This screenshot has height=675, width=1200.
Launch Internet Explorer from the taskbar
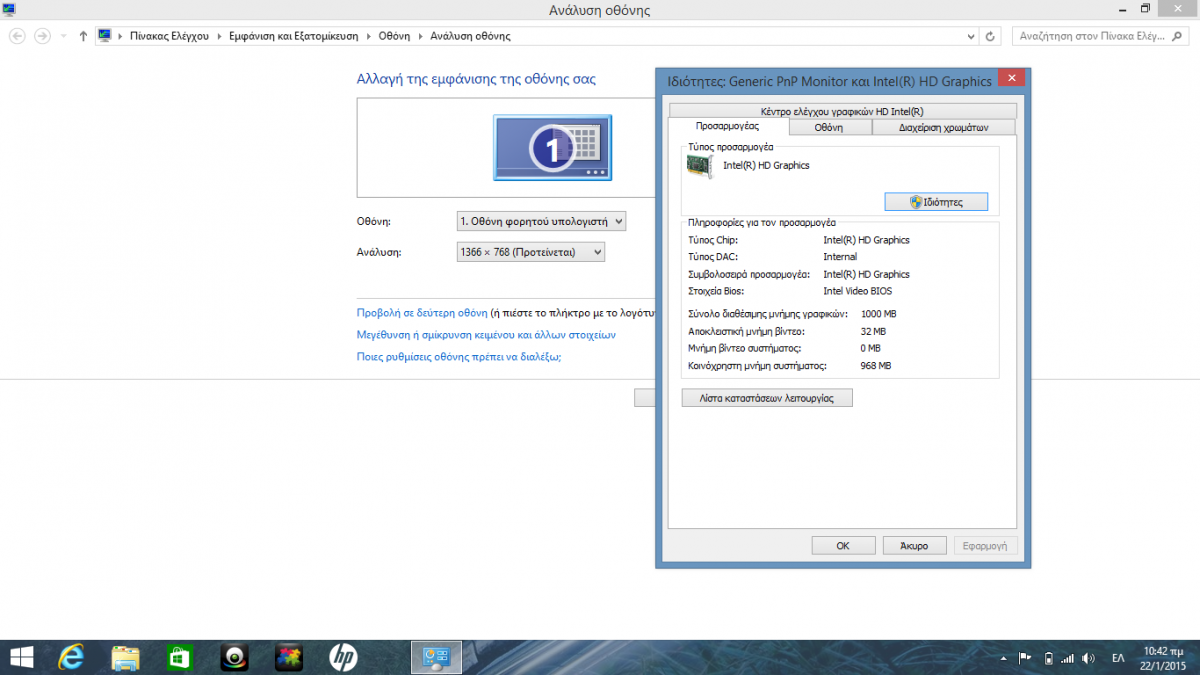coord(71,657)
